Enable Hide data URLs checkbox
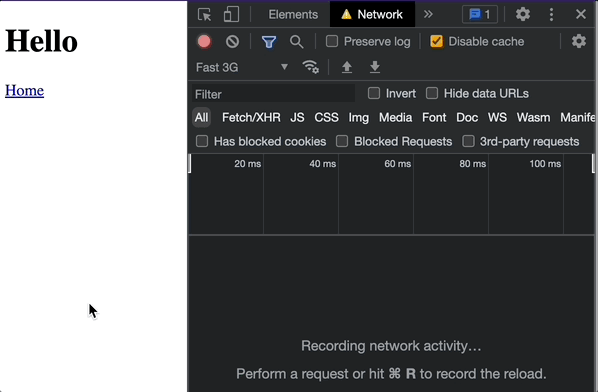598x392 pixels. (x=432, y=93)
